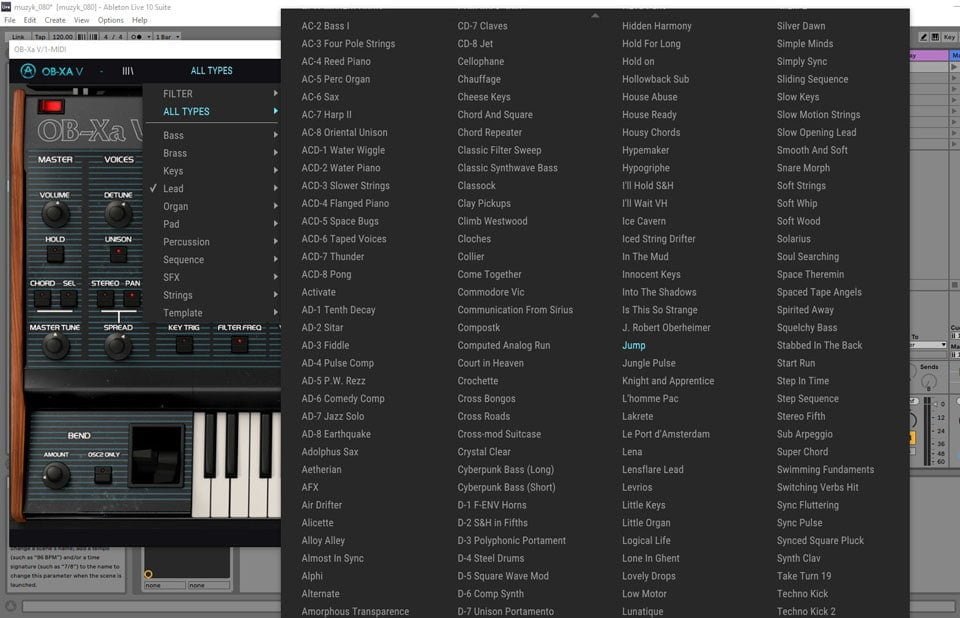Open the Options menu

(111, 20)
